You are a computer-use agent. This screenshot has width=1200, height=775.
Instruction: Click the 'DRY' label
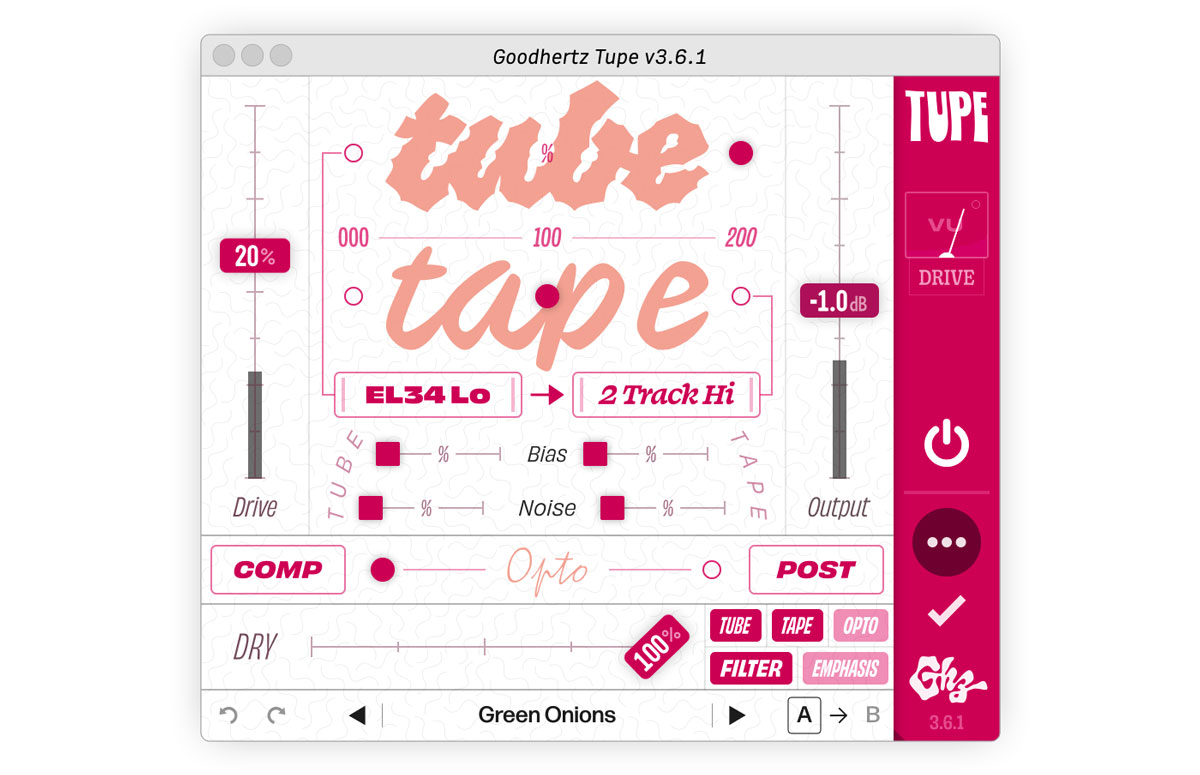point(255,648)
